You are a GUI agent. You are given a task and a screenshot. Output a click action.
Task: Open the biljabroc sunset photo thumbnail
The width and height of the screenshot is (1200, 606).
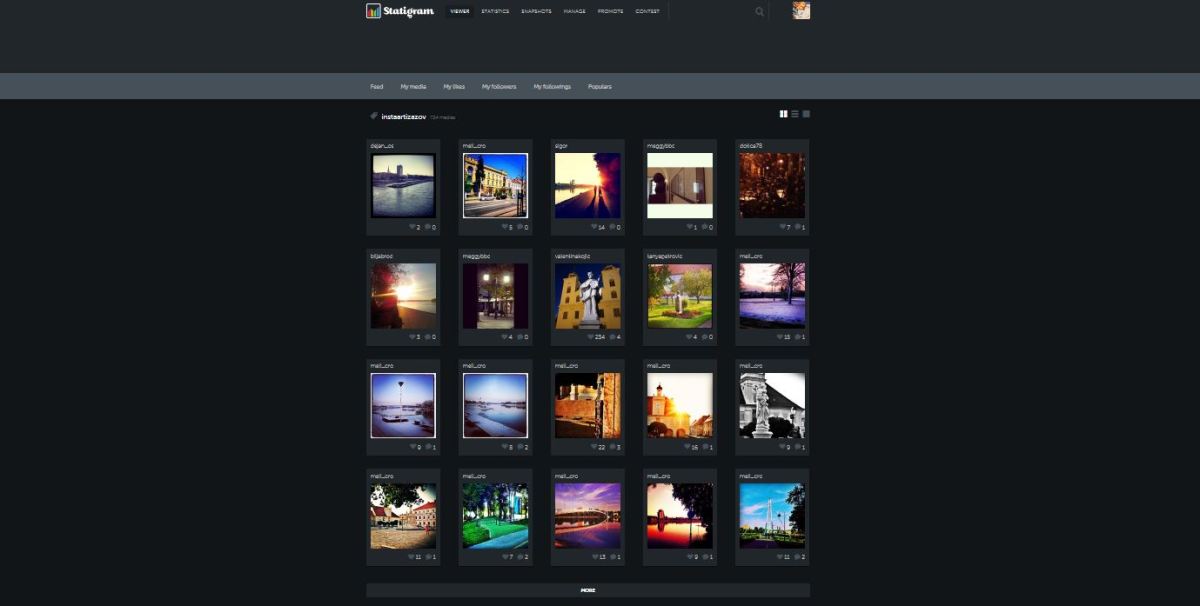[x=403, y=296]
